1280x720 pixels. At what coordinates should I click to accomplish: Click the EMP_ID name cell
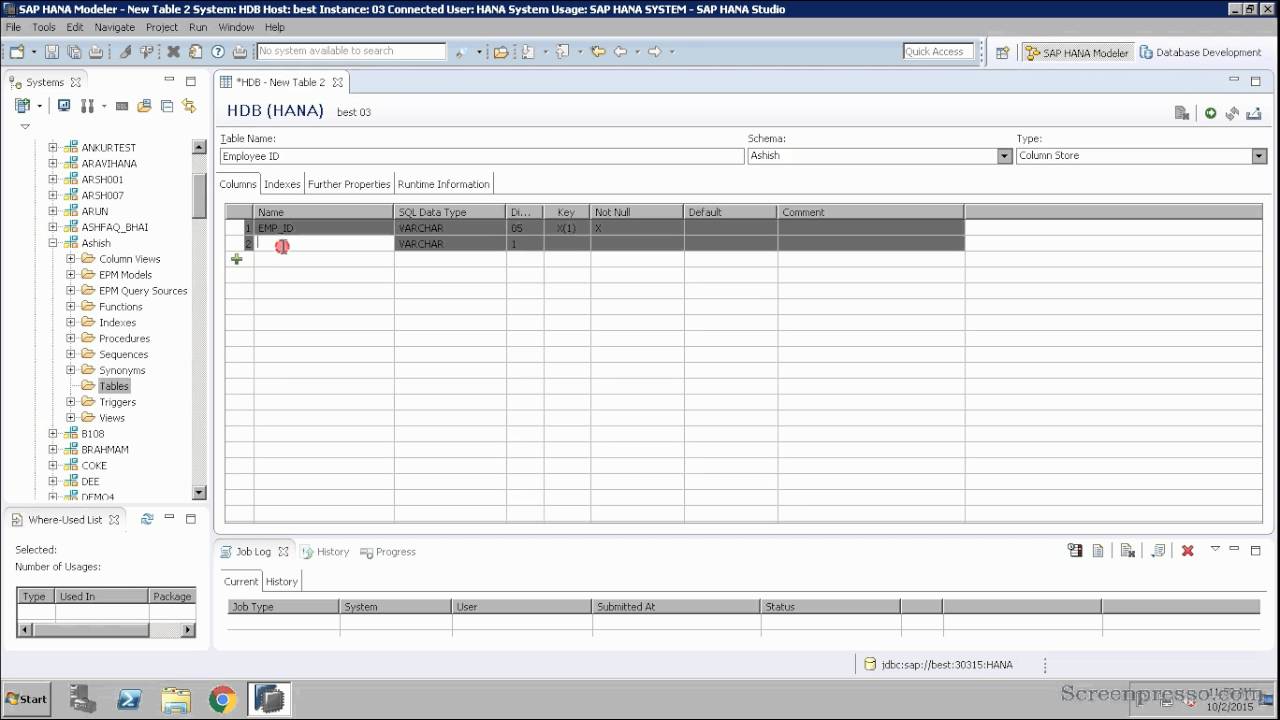pyautogui.click(x=324, y=228)
